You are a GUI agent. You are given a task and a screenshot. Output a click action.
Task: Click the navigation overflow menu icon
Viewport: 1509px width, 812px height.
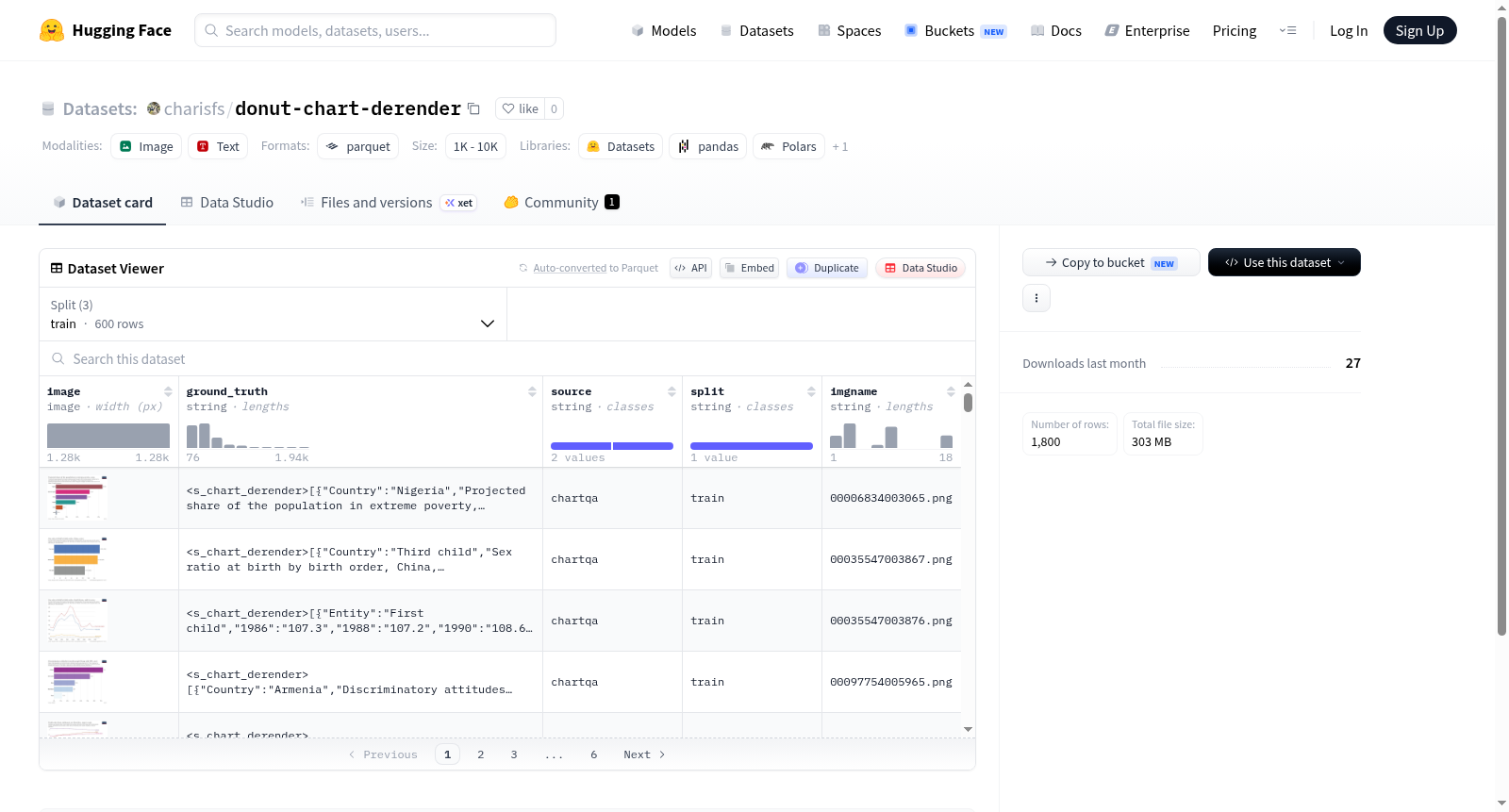(1287, 30)
